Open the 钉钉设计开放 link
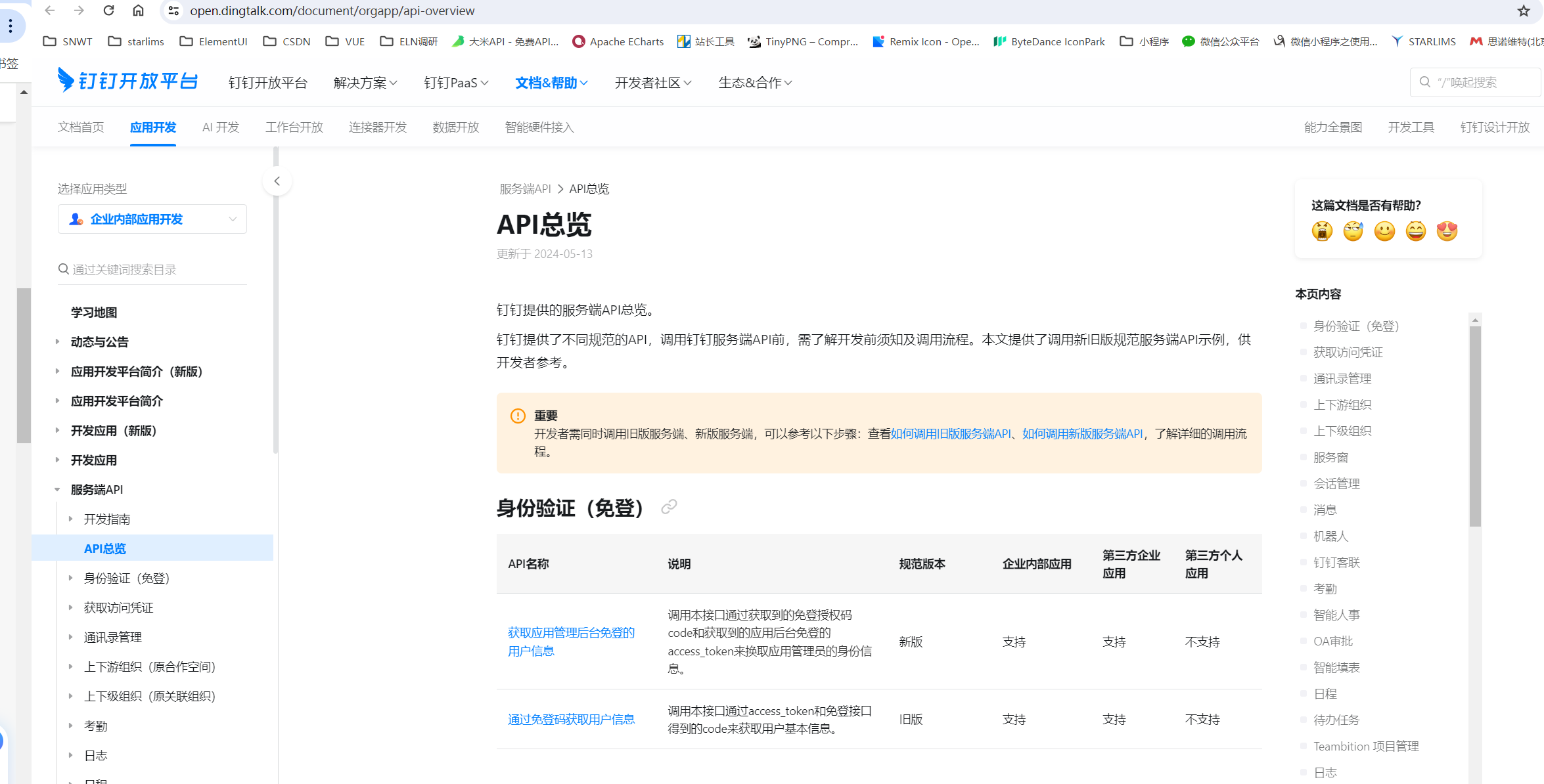Viewport: 1544px width, 784px height. point(1495,127)
